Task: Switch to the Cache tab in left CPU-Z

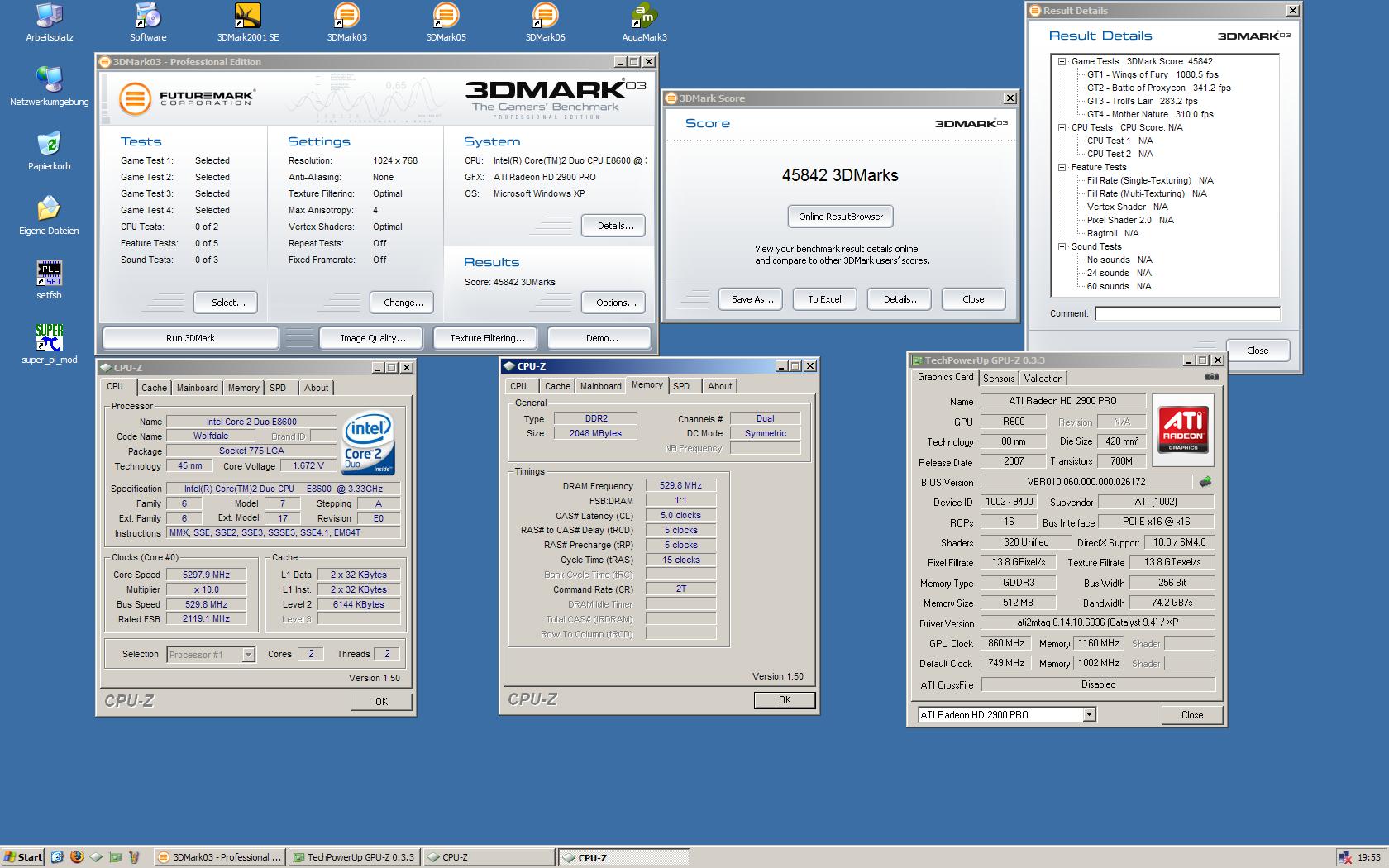Action: coord(154,388)
